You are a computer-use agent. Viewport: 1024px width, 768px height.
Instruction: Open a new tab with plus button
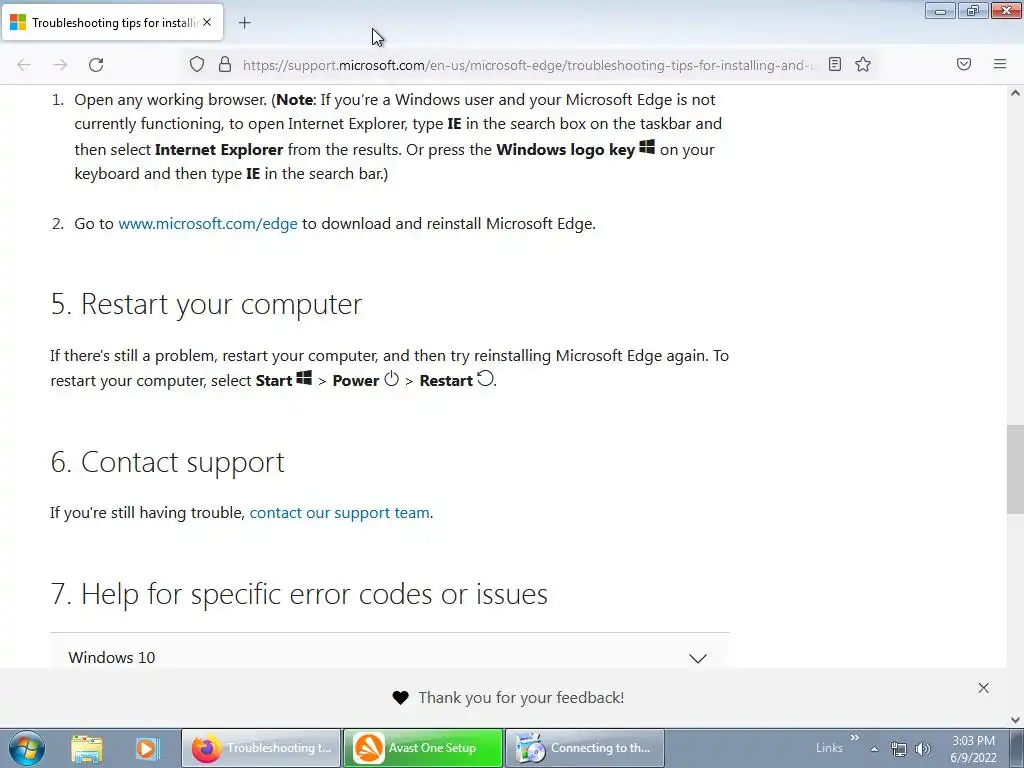point(244,23)
